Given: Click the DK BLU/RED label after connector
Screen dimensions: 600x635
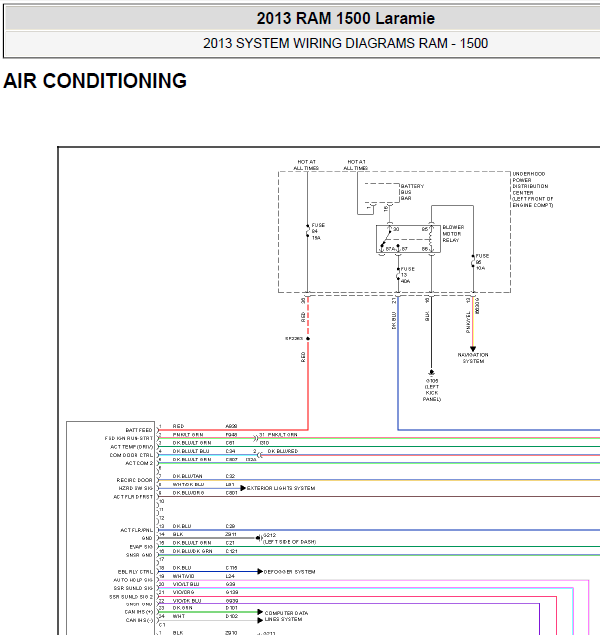Looking at the screenshot, I should pos(283,451).
